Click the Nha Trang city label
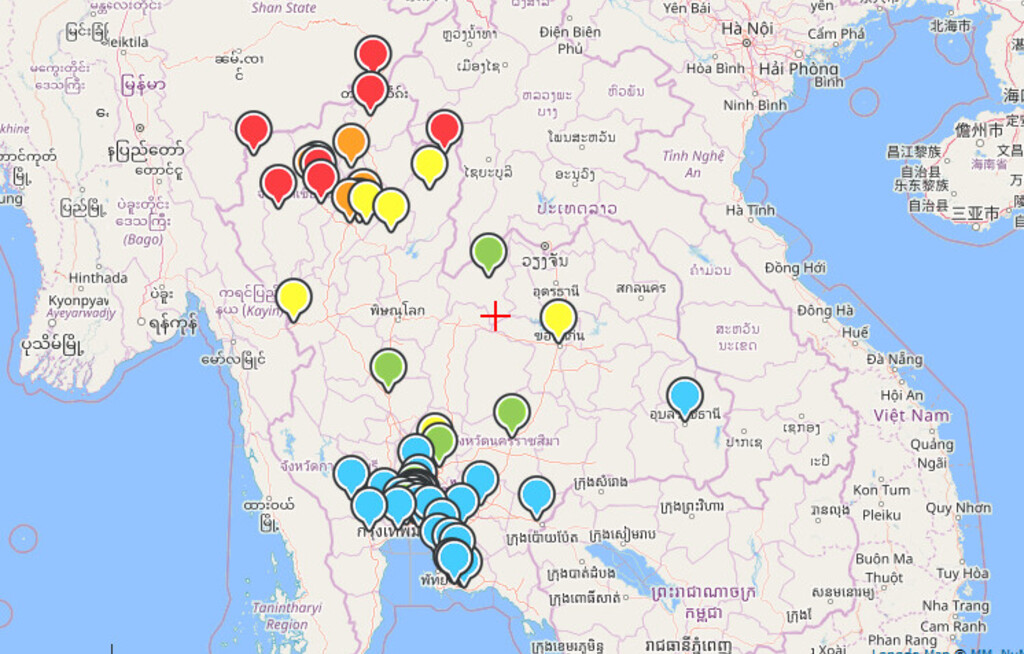 pyautogui.click(x=954, y=606)
